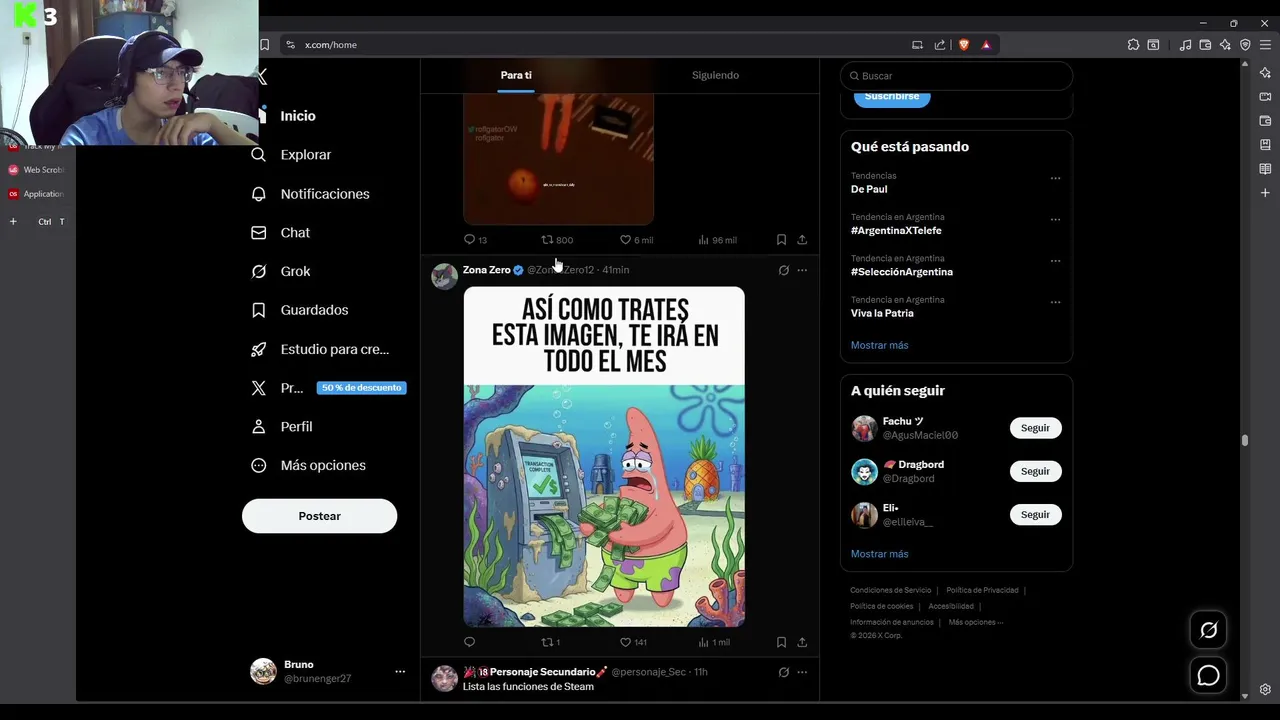Repost the post with 800 reposts
The height and width of the screenshot is (720, 1280).
(x=557, y=240)
